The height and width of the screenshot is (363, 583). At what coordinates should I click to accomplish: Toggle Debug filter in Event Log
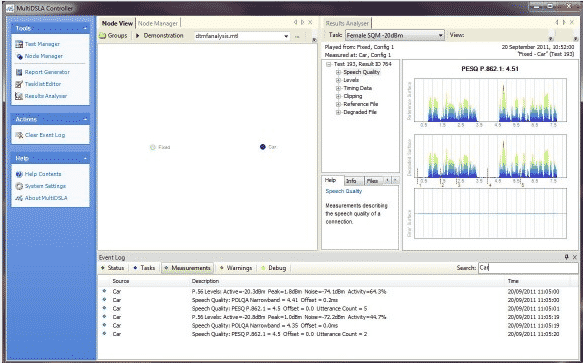pos(274,268)
